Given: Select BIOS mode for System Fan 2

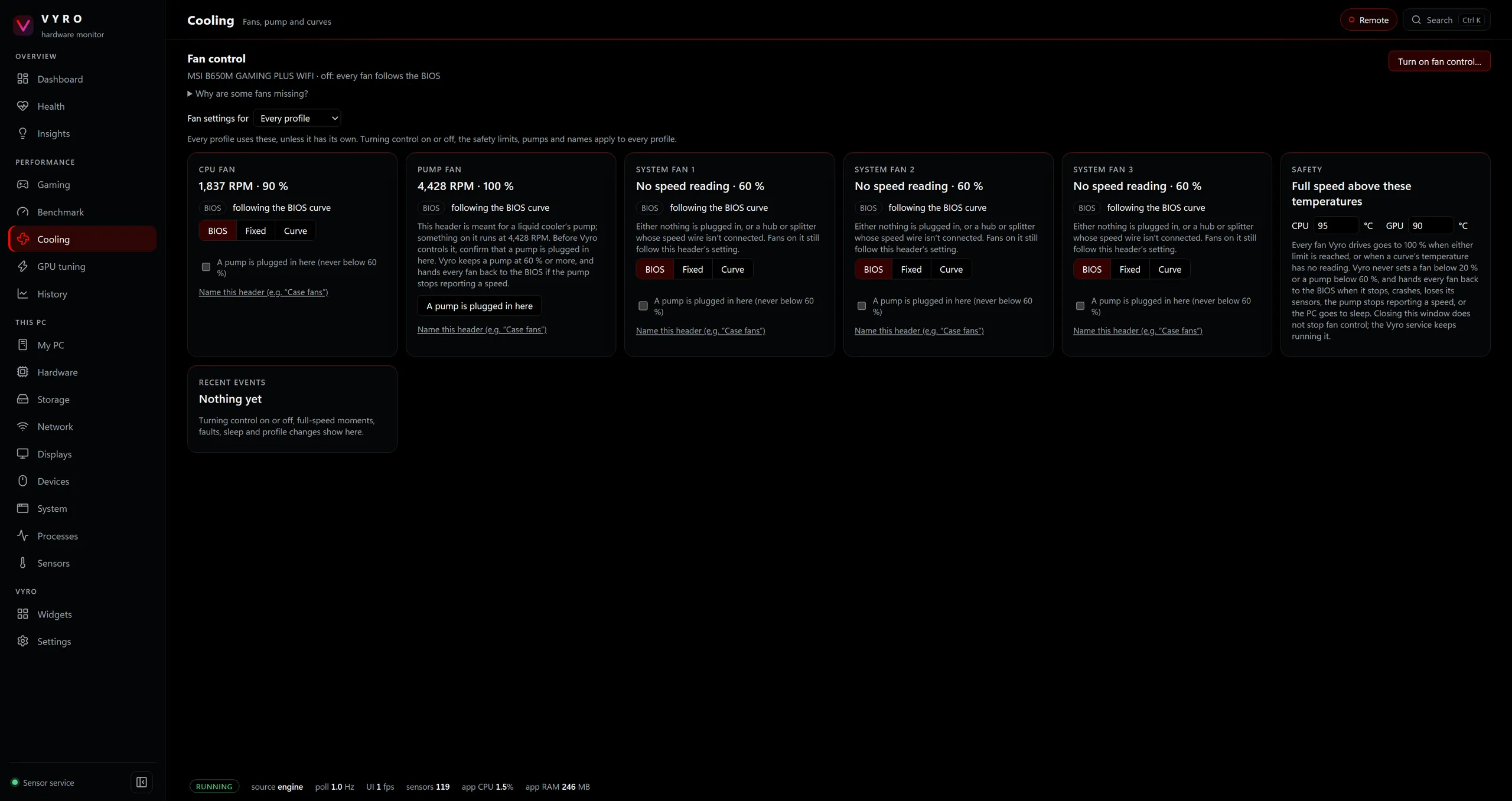Looking at the screenshot, I should pyautogui.click(x=874, y=269).
